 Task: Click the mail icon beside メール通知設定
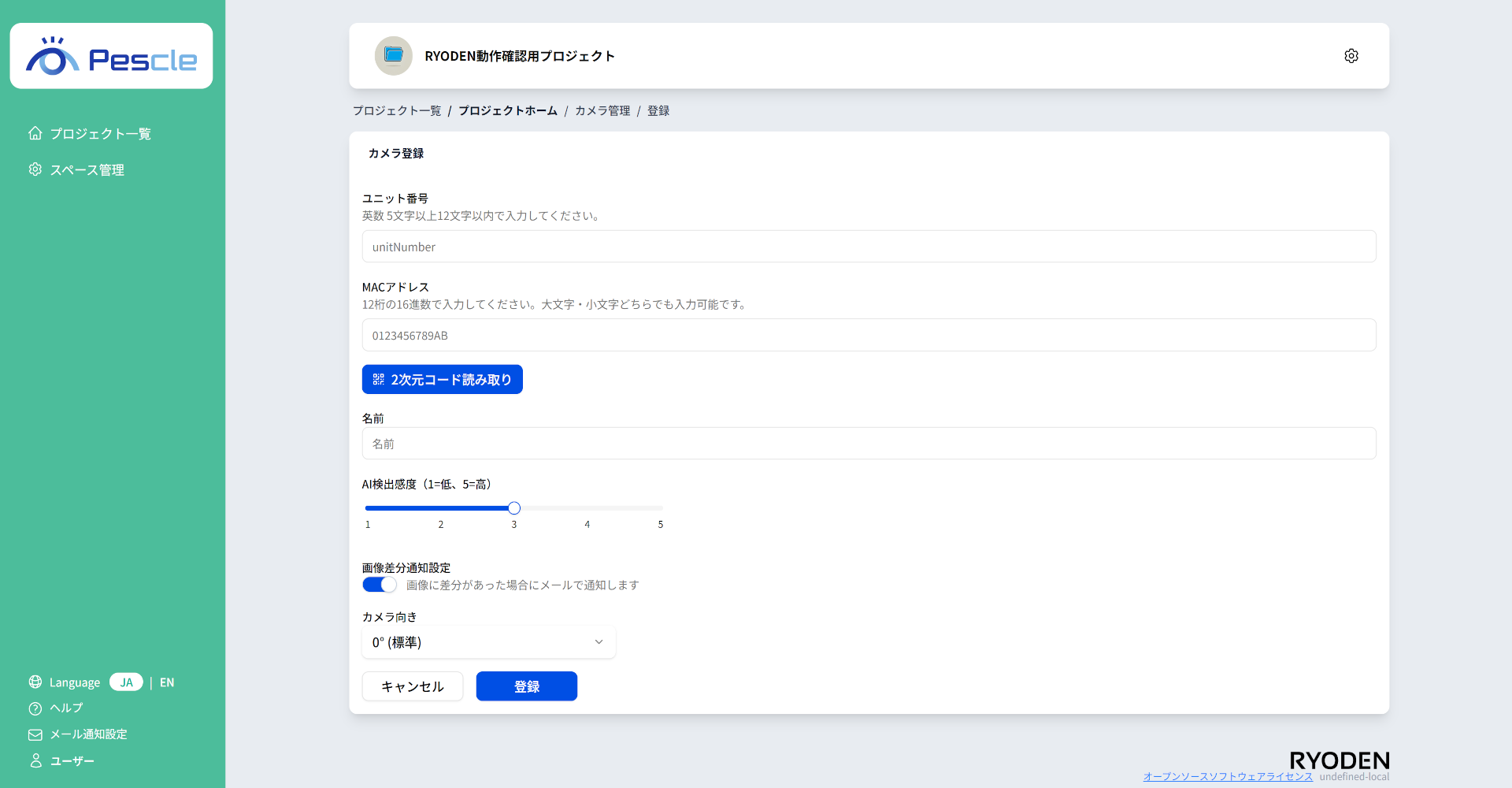coord(35,734)
